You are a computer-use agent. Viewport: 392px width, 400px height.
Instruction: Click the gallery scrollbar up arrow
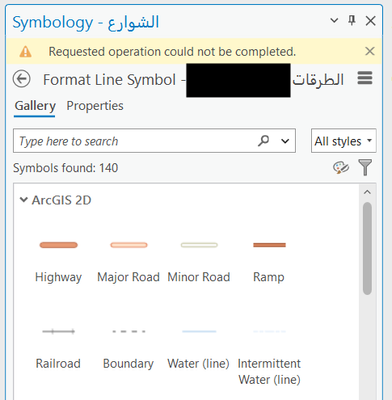point(367,192)
